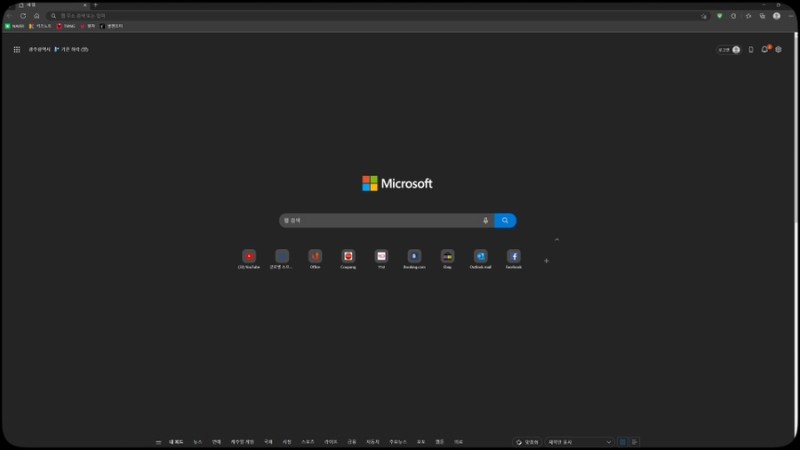This screenshot has height=450, width=800.
Task: Switch feed to list view
Action: pyautogui.click(x=634, y=442)
